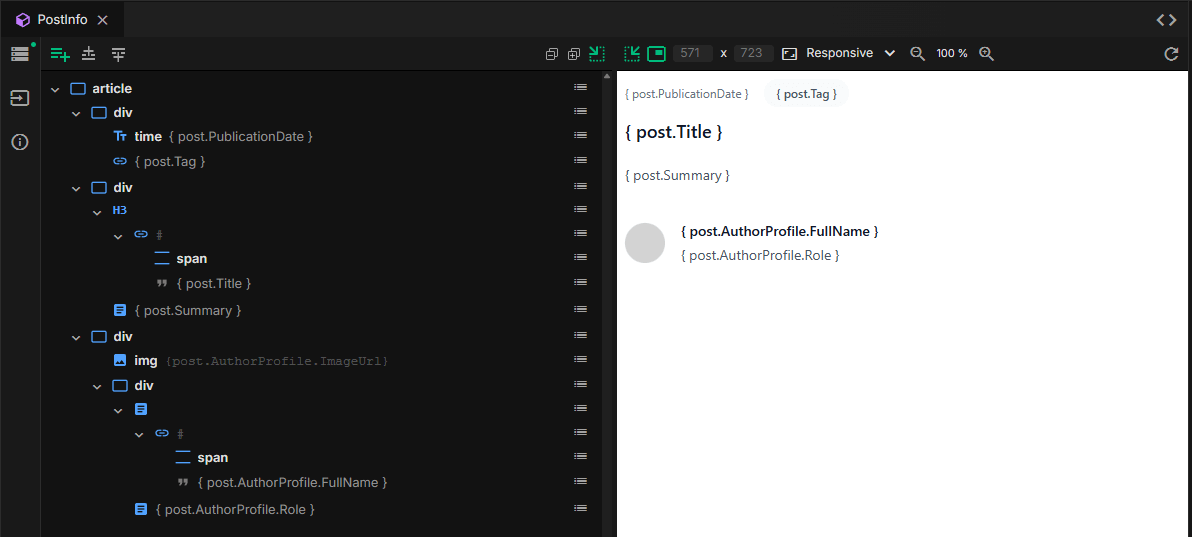Select the H3 tree row
The height and width of the screenshot is (537, 1192).
(x=322, y=211)
